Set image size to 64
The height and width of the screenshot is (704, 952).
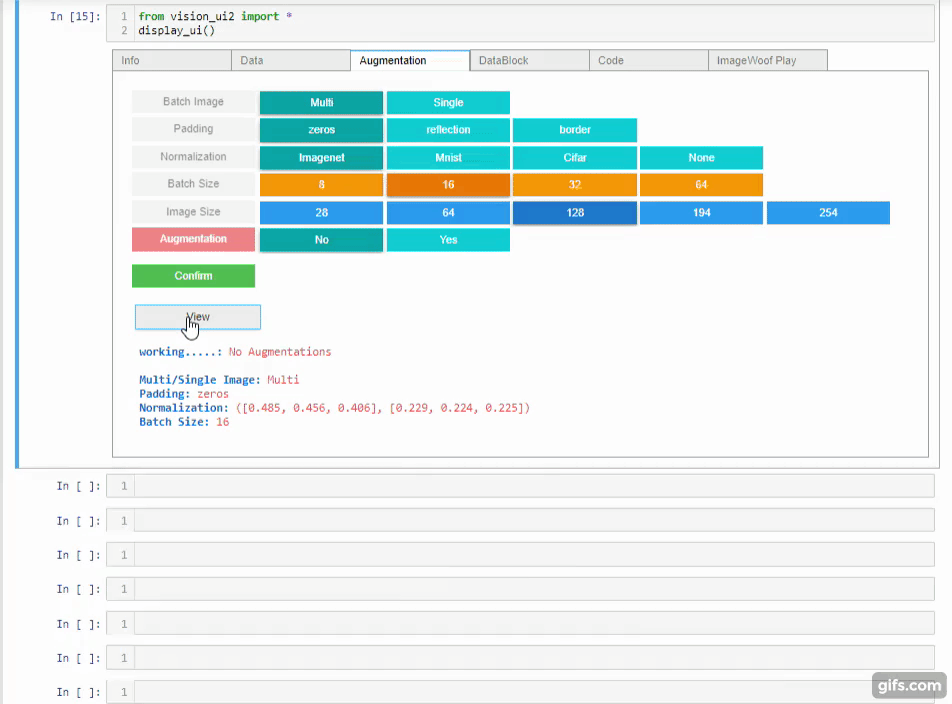point(448,213)
